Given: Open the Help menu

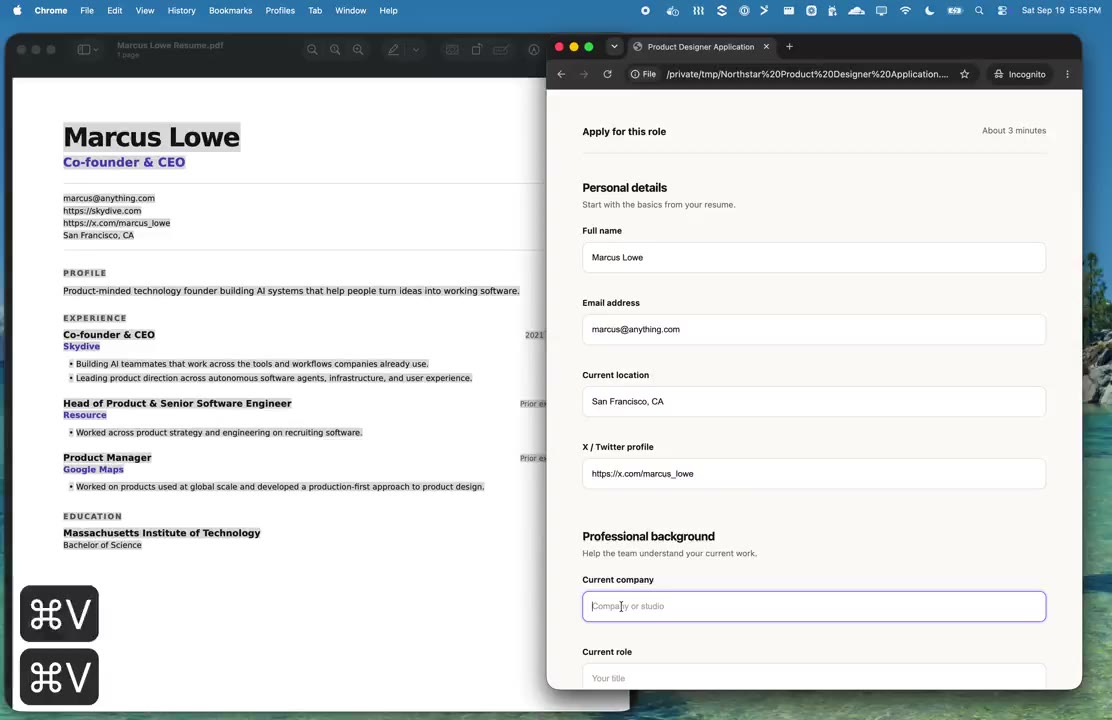Looking at the screenshot, I should tap(388, 11).
